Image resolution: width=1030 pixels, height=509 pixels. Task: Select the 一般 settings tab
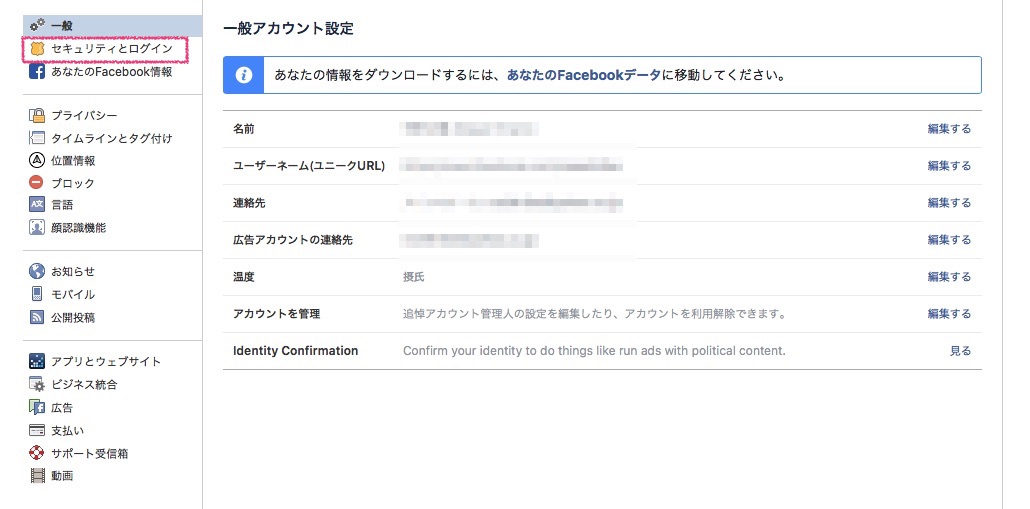(x=112, y=26)
